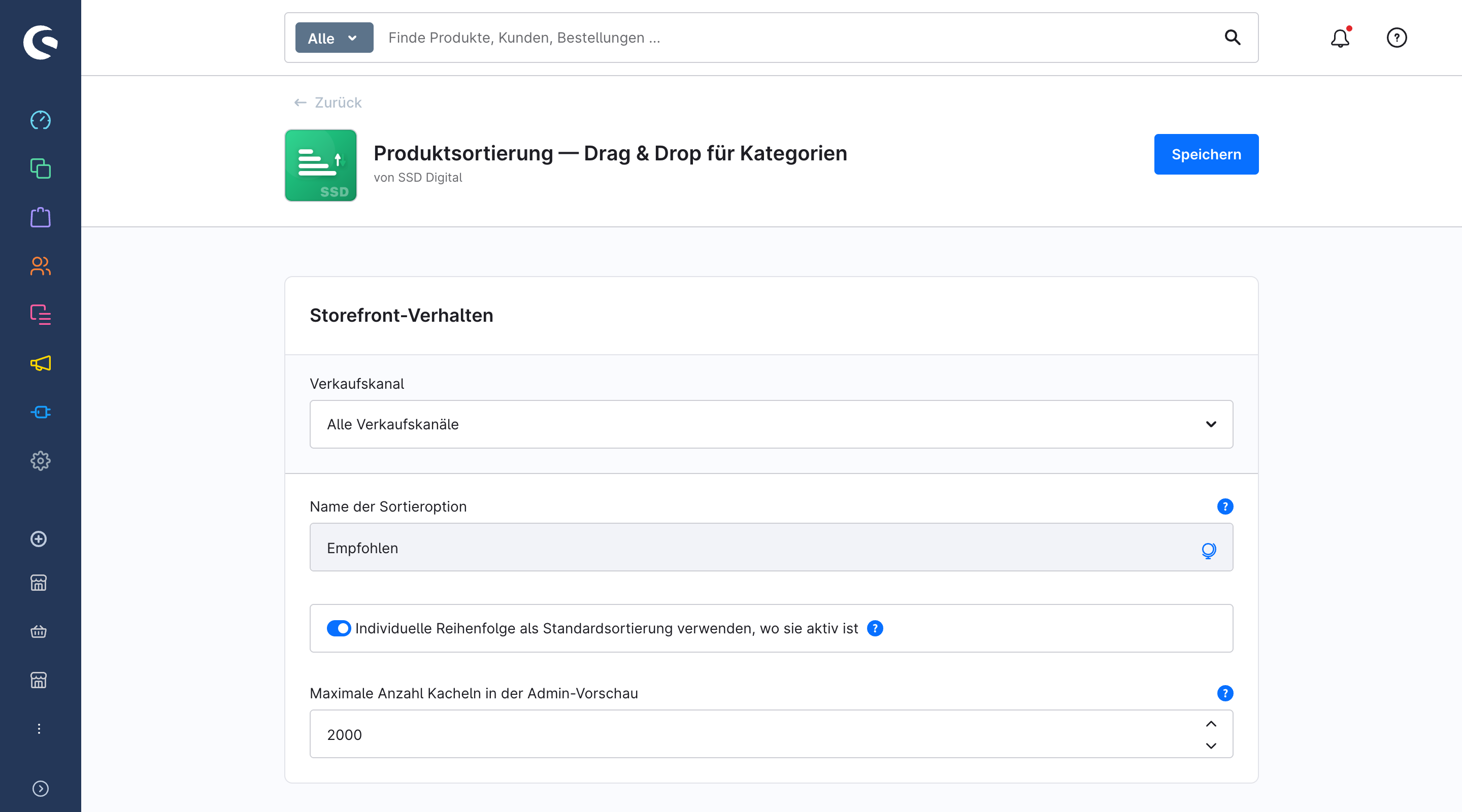Click the SSD plugin thumbnail
Screen dimensions: 1462x812
[x=321, y=165]
